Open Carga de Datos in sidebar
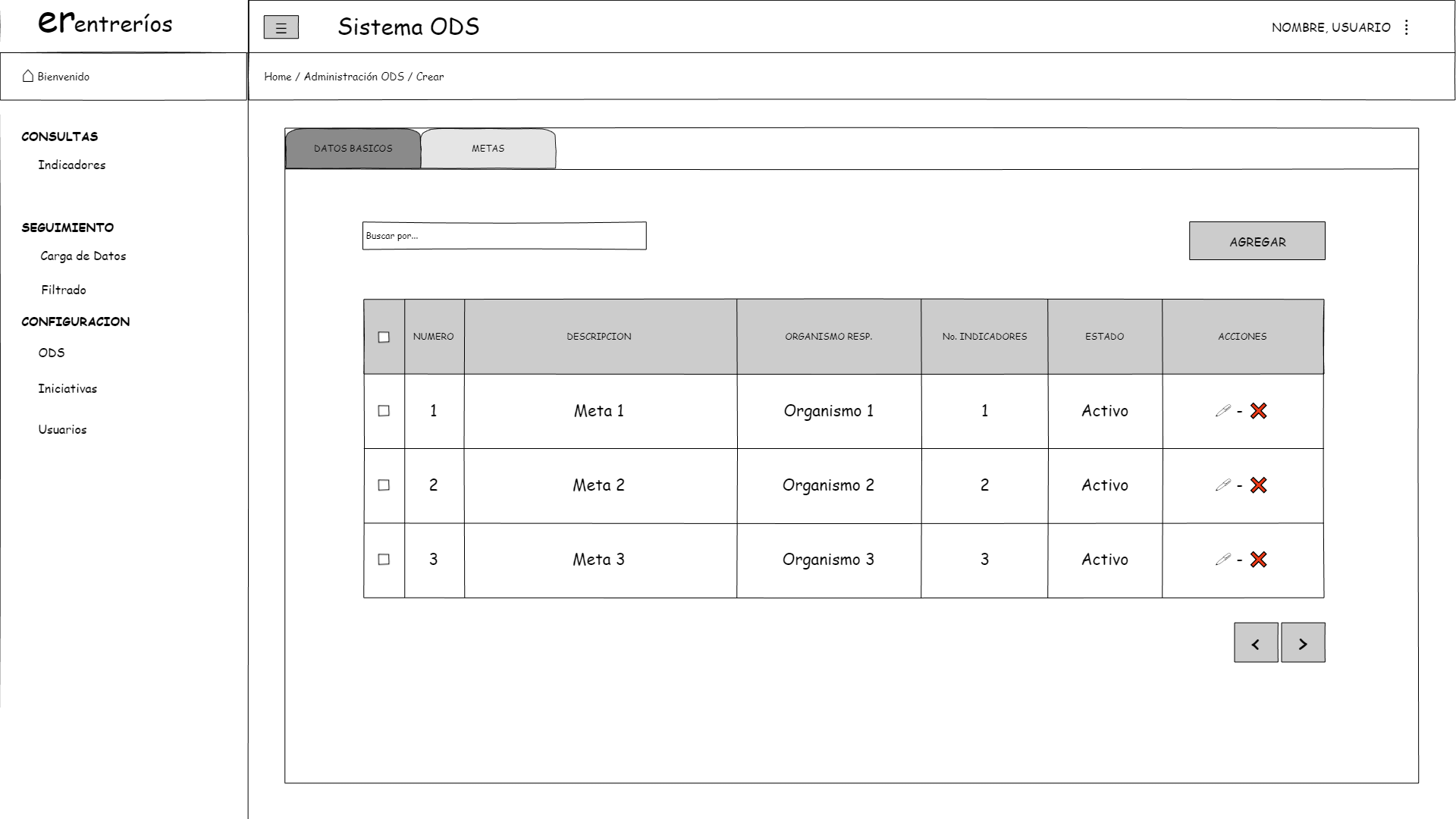The image size is (1456, 819). tap(83, 256)
